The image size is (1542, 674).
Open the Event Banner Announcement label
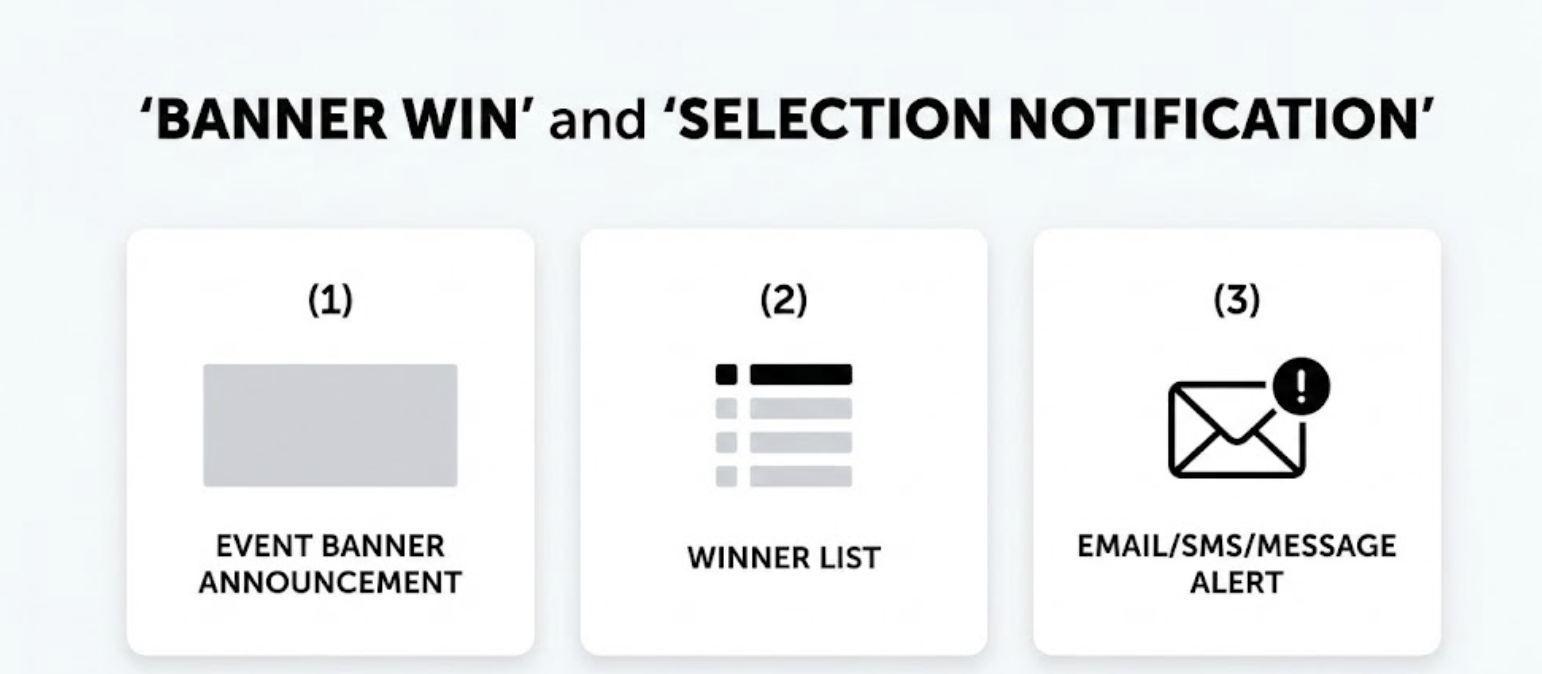click(x=330, y=564)
